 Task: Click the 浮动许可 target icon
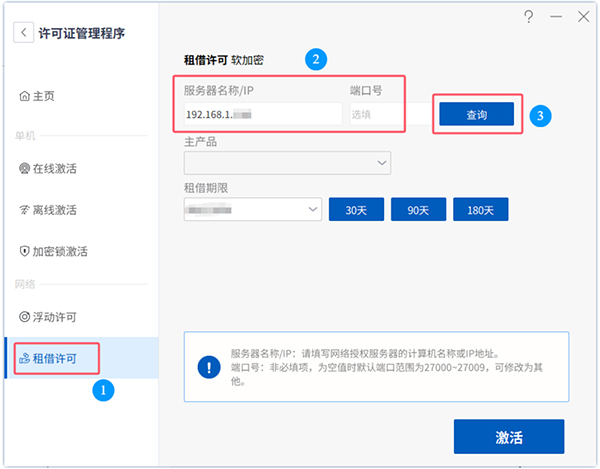click(x=24, y=317)
